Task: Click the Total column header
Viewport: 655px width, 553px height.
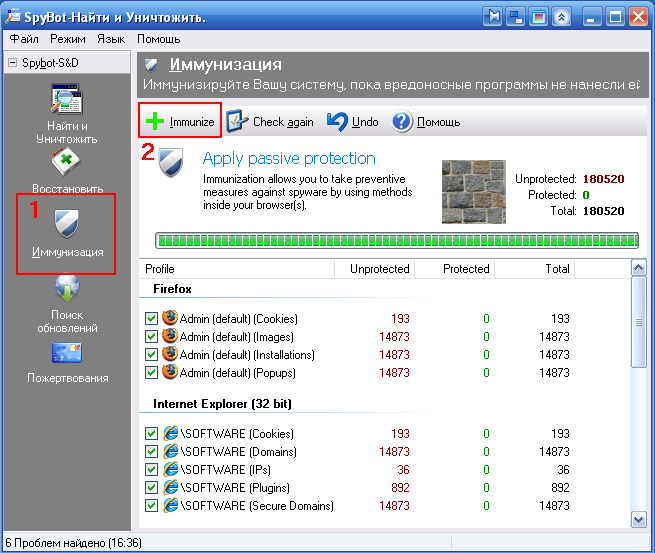Action: coord(535,269)
